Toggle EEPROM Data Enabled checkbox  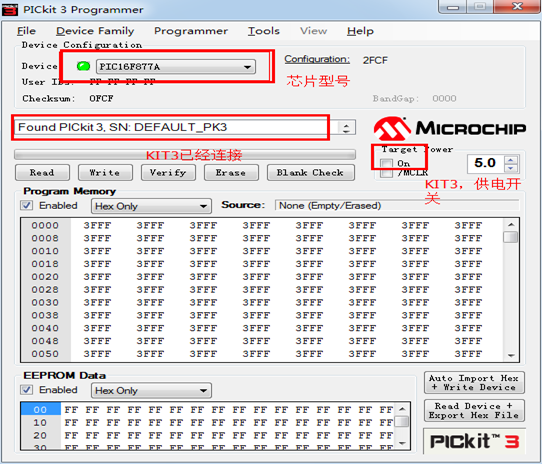coord(26,390)
